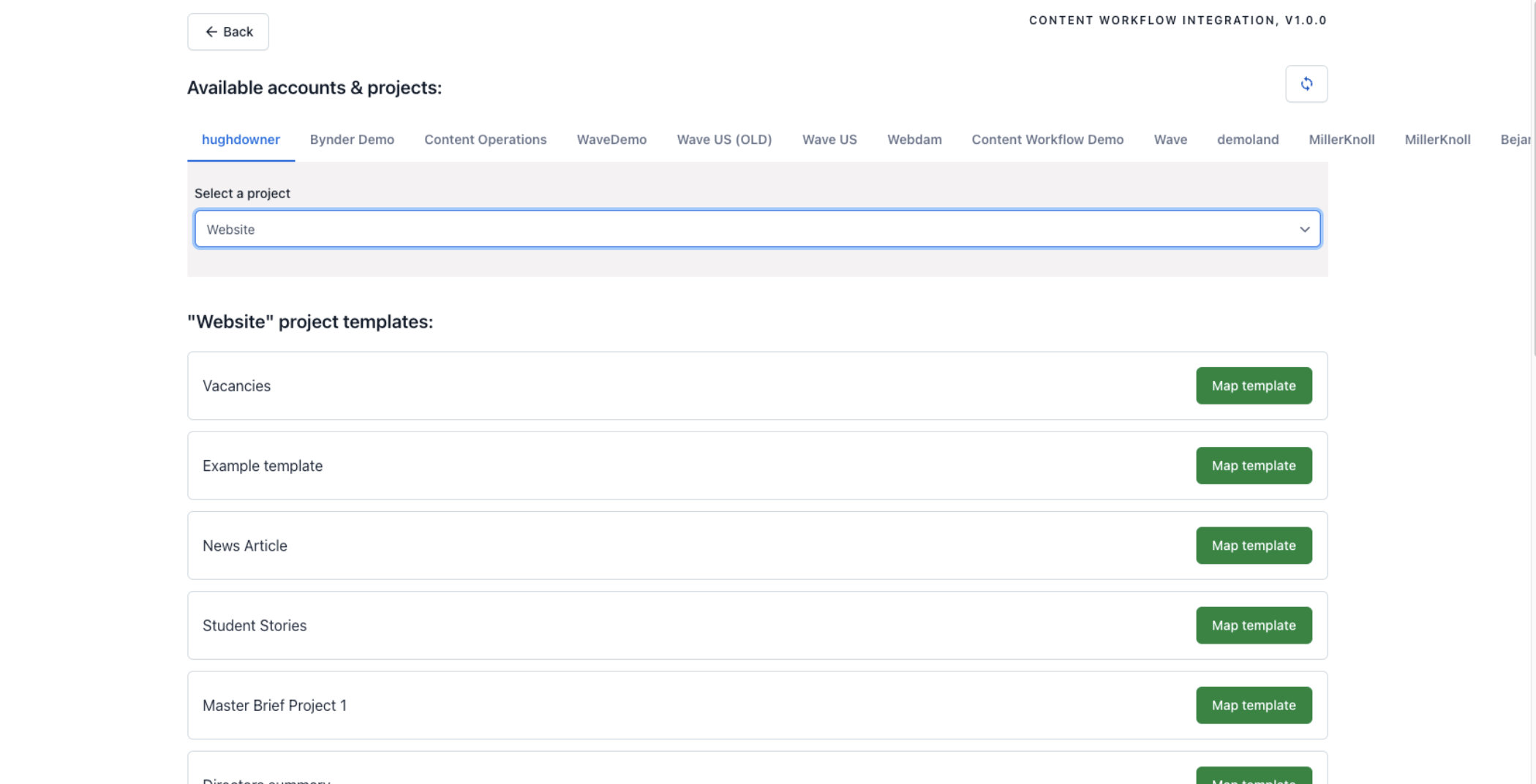Switch to the Webdam tab

pos(914,140)
